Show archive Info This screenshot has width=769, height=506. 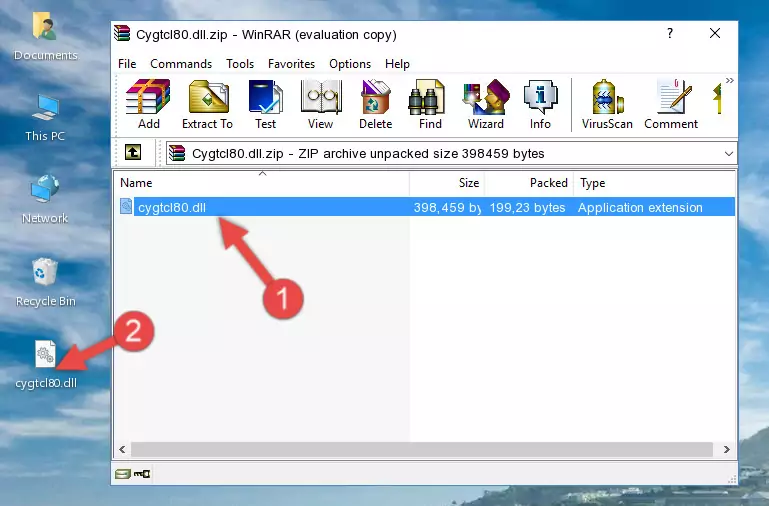(540, 104)
